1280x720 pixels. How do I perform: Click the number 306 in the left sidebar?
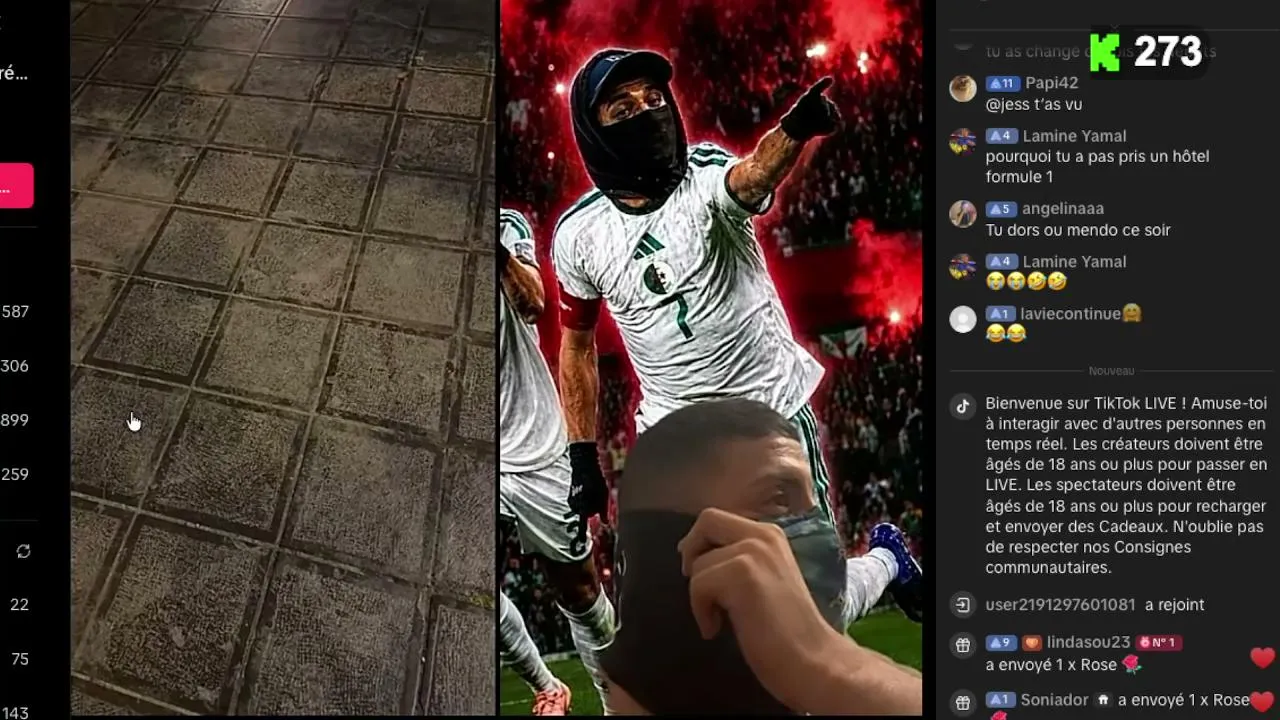pos(15,366)
